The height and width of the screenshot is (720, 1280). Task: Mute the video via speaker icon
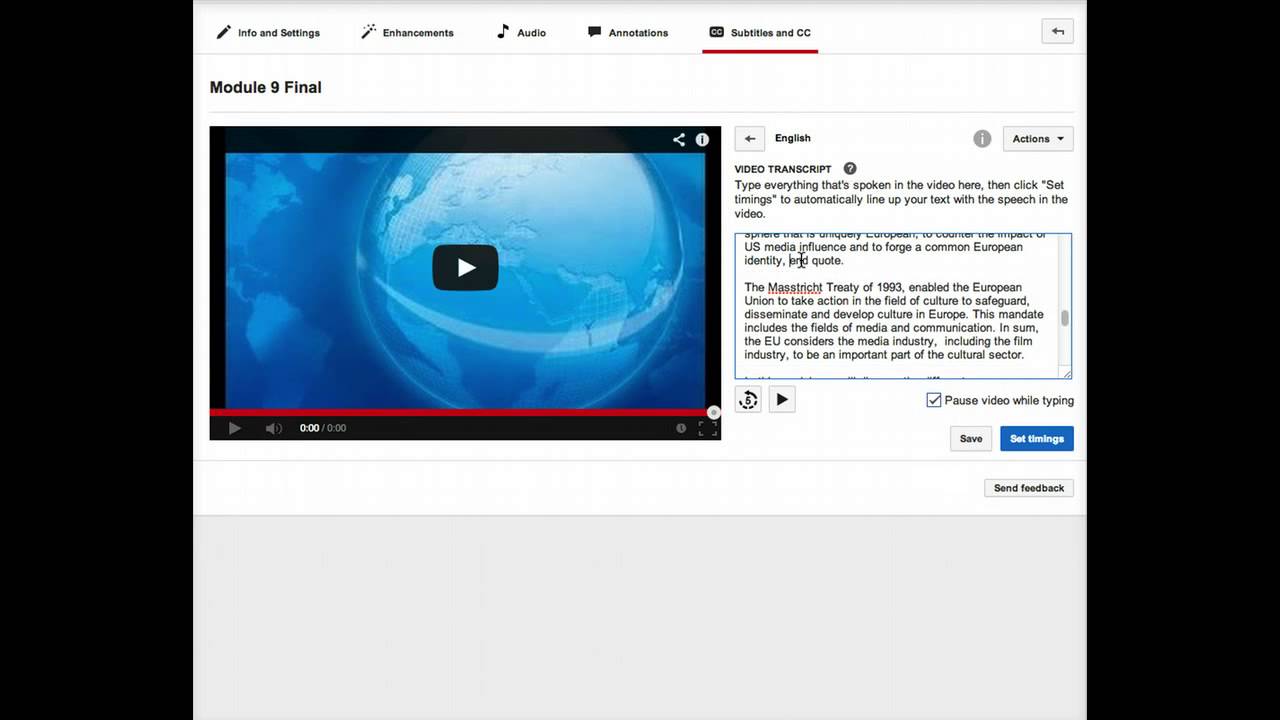tap(273, 428)
